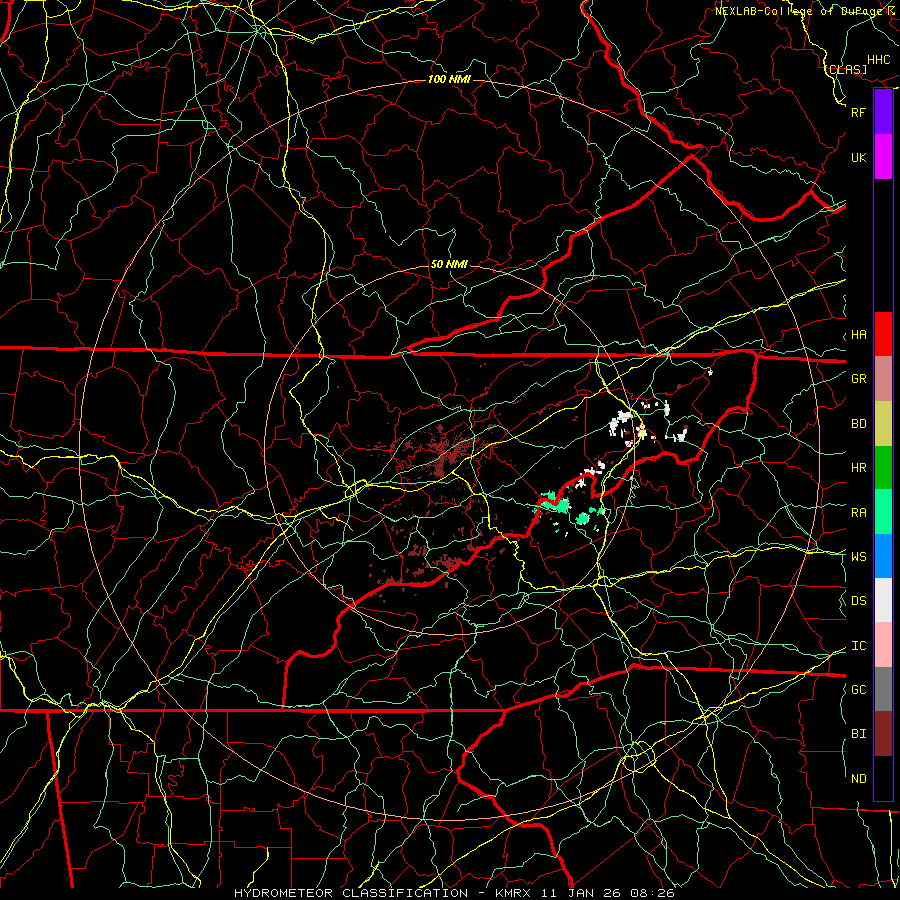The height and width of the screenshot is (900, 900).
Task: Click the UK legend label
Action: point(859,157)
